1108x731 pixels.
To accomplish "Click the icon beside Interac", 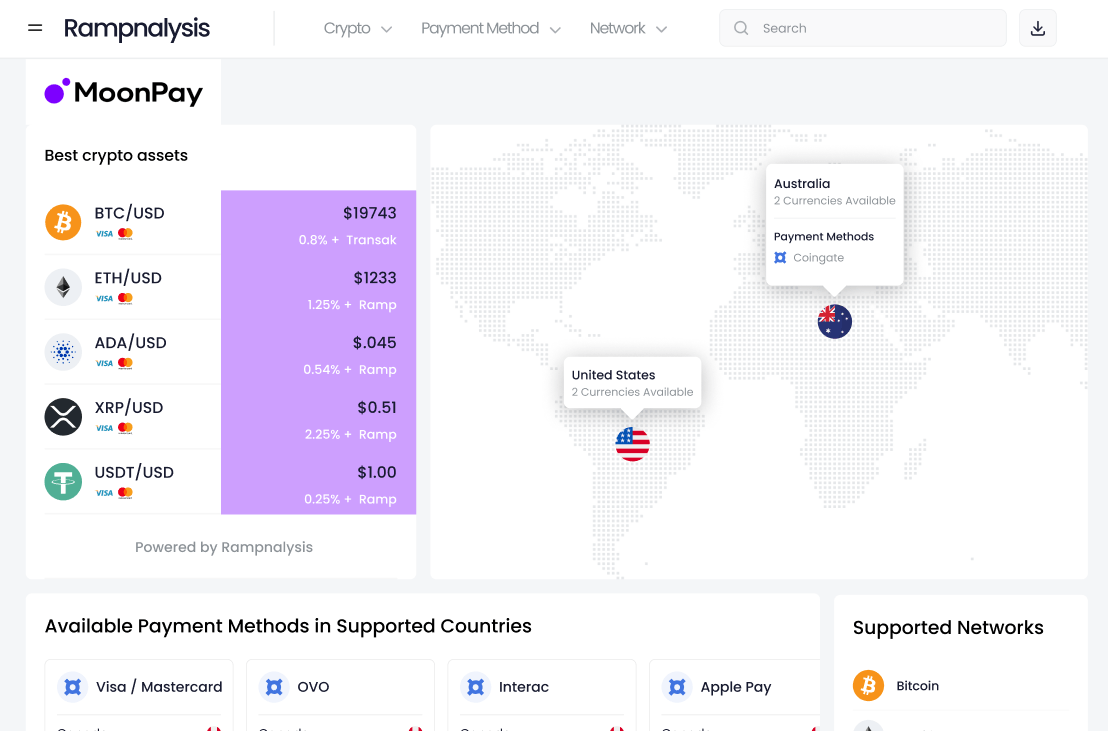I will [x=476, y=687].
